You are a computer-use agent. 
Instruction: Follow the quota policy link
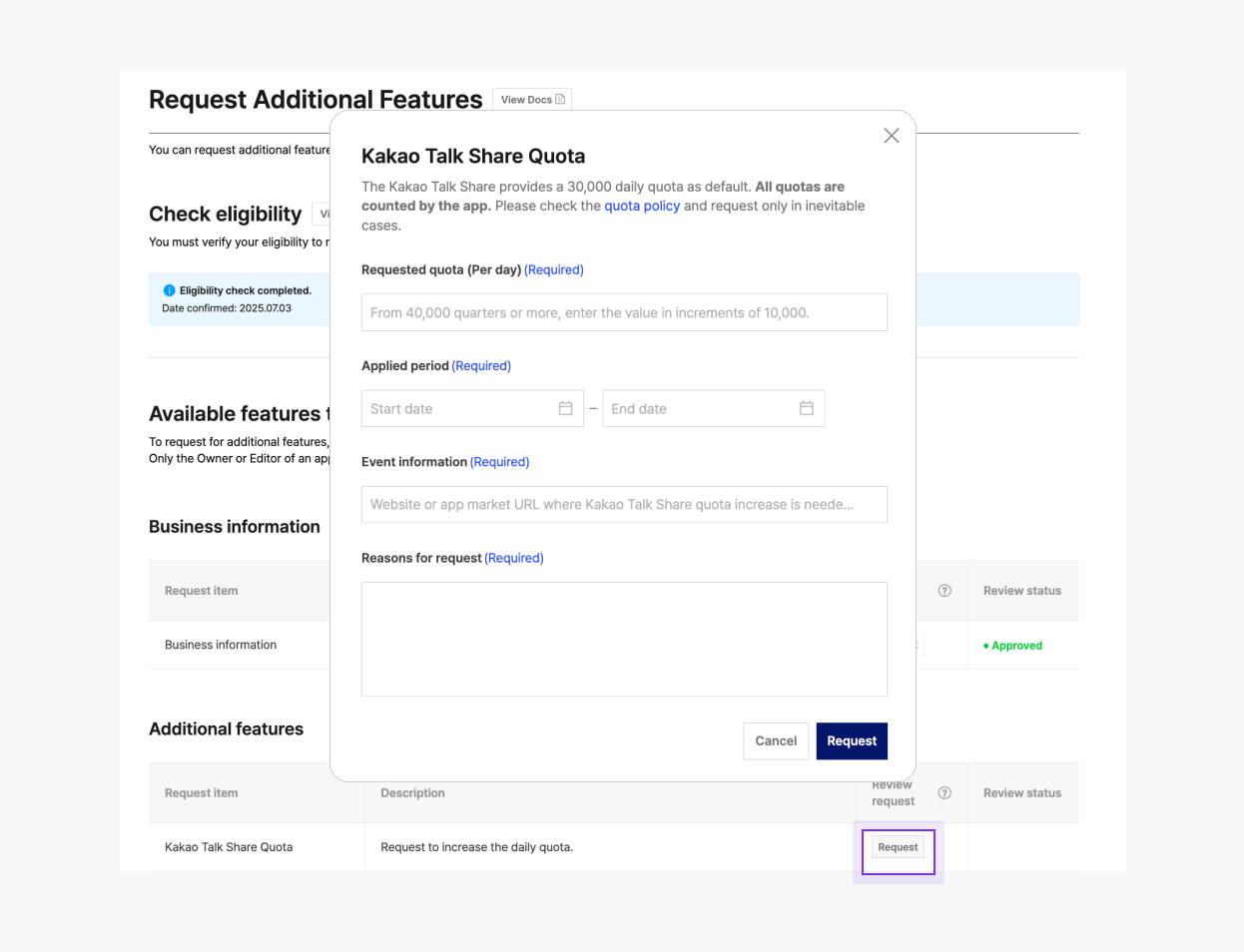641,206
